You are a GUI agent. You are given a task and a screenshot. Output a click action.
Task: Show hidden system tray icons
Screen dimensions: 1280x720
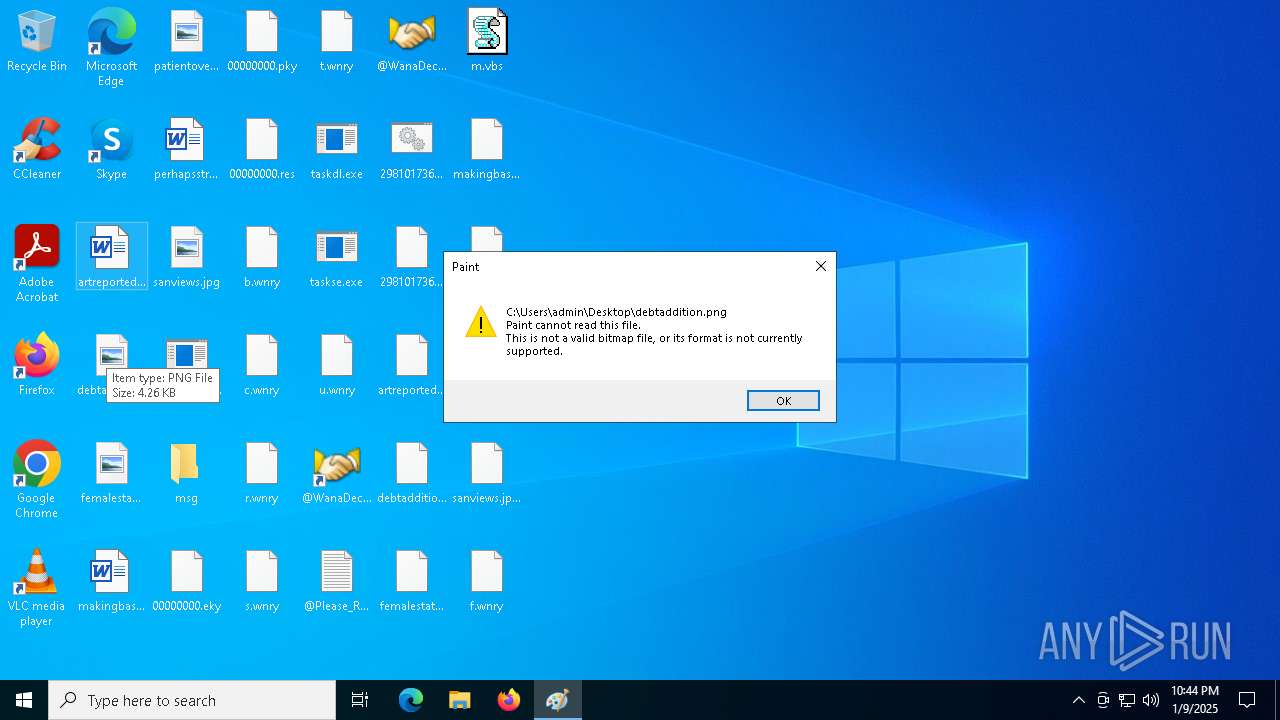(x=1078, y=700)
